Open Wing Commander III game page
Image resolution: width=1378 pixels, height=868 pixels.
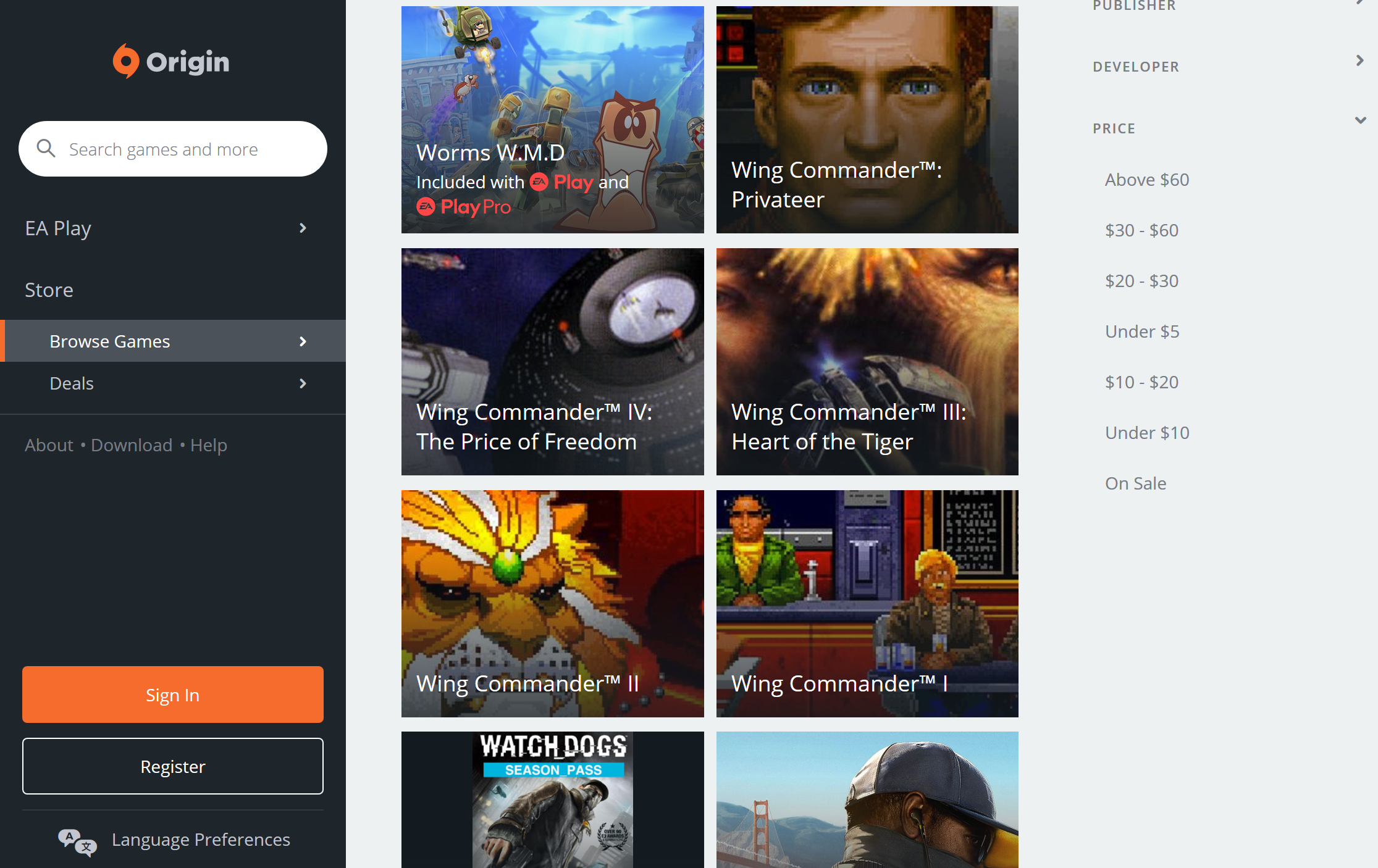click(x=868, y=362)
